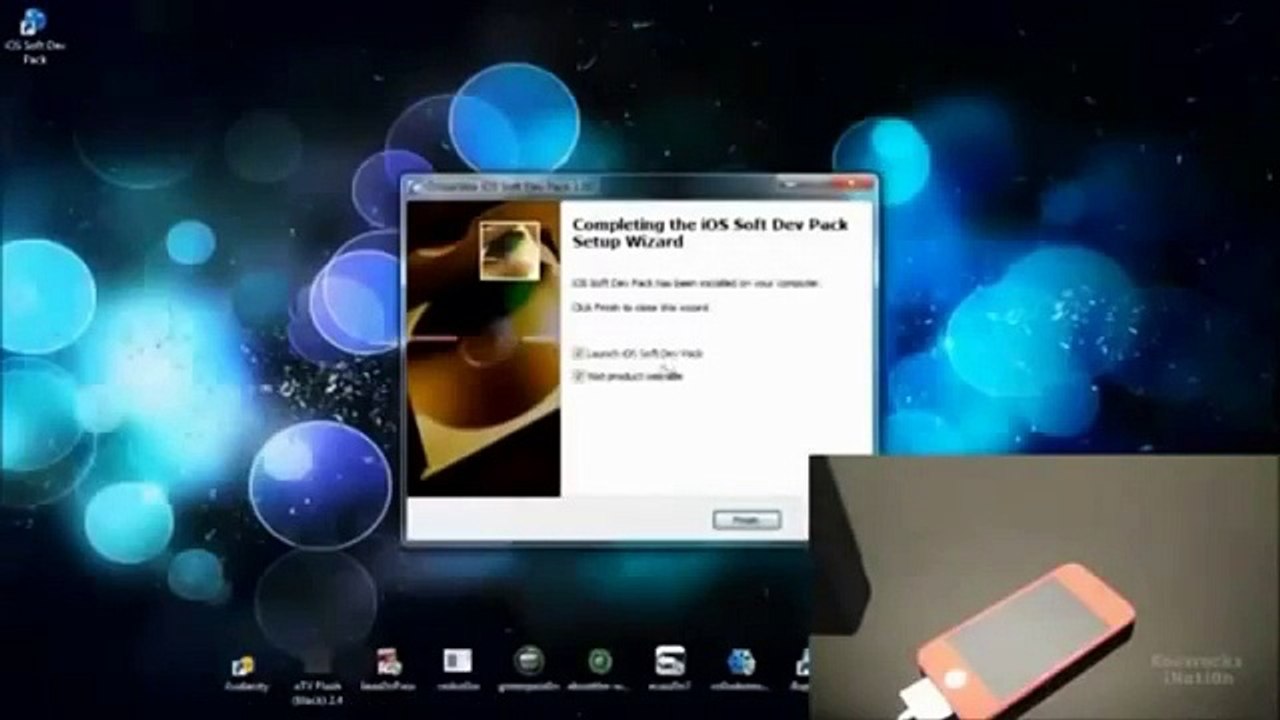Click Finish to close the setup wizard

coord(746,520)
